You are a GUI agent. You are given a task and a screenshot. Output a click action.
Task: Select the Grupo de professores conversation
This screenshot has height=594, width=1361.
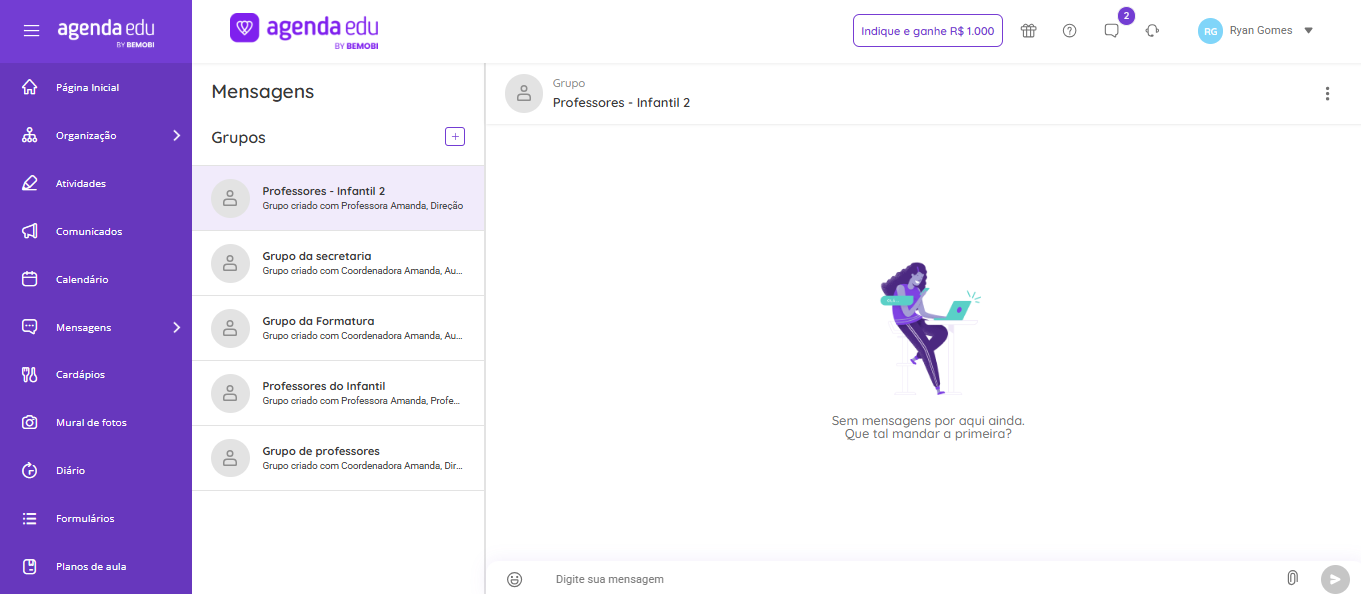point(338,458)
